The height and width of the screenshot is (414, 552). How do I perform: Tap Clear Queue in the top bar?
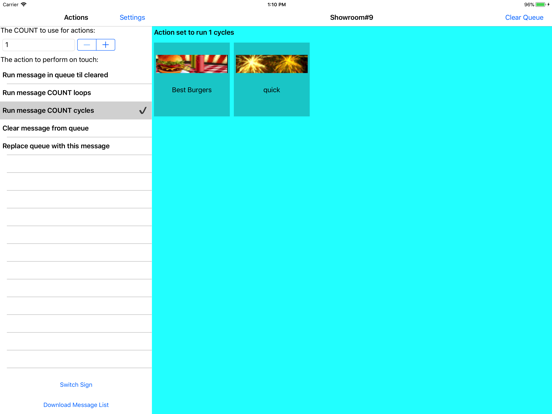[524, 17]
